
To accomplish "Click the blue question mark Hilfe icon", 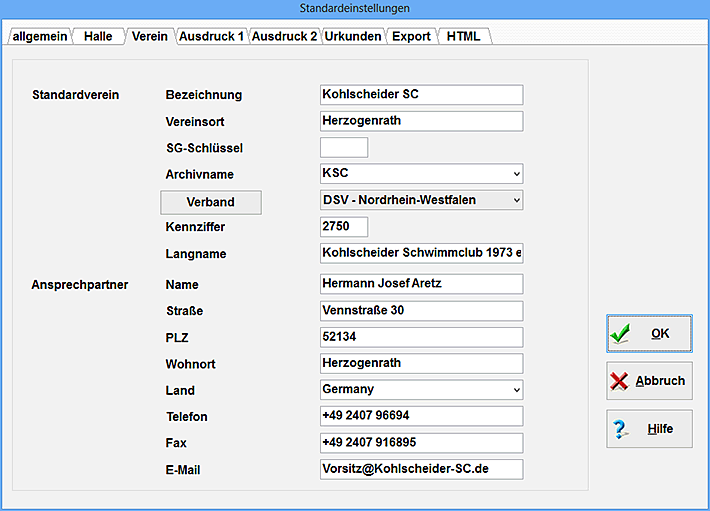I will 621,429.
